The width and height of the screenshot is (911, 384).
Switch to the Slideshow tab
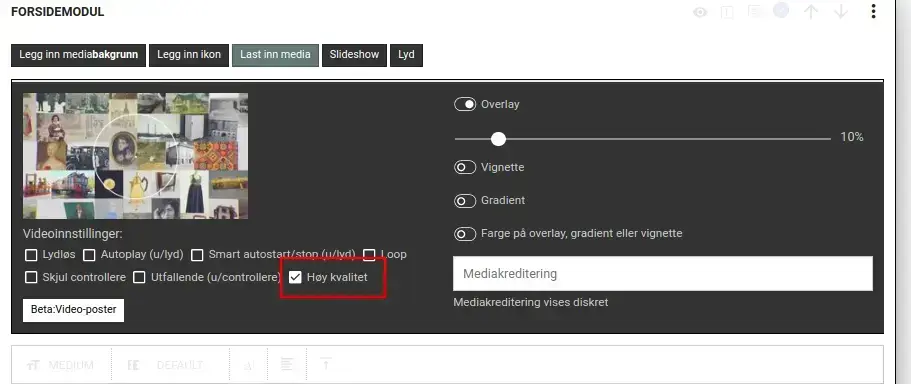(x=354, y=55)
